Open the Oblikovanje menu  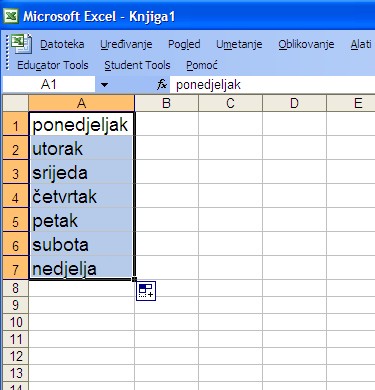(x=306, y=44)
